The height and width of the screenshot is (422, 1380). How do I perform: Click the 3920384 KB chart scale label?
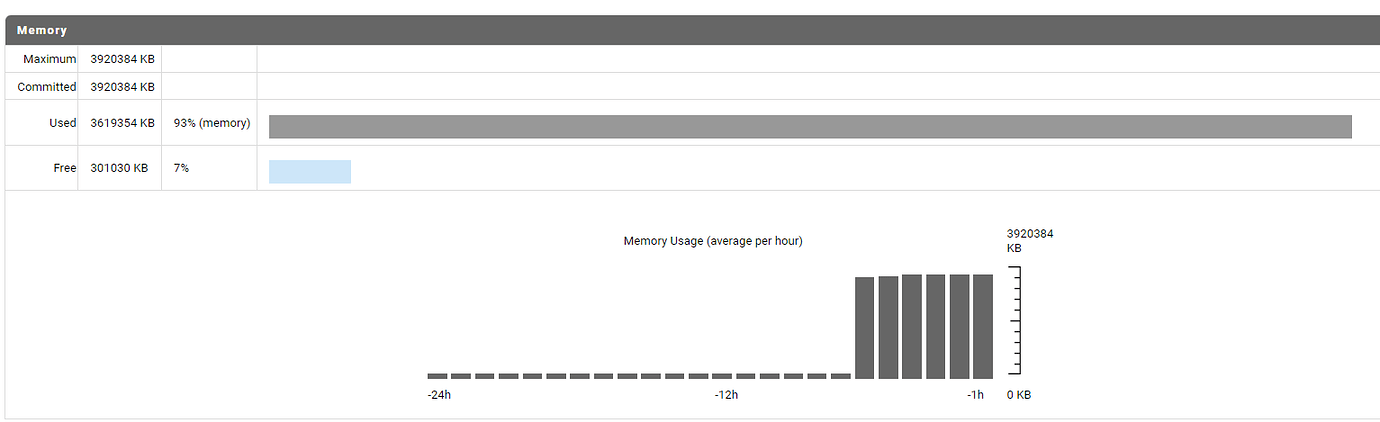pyautogui.click(x=1030, y=241)
